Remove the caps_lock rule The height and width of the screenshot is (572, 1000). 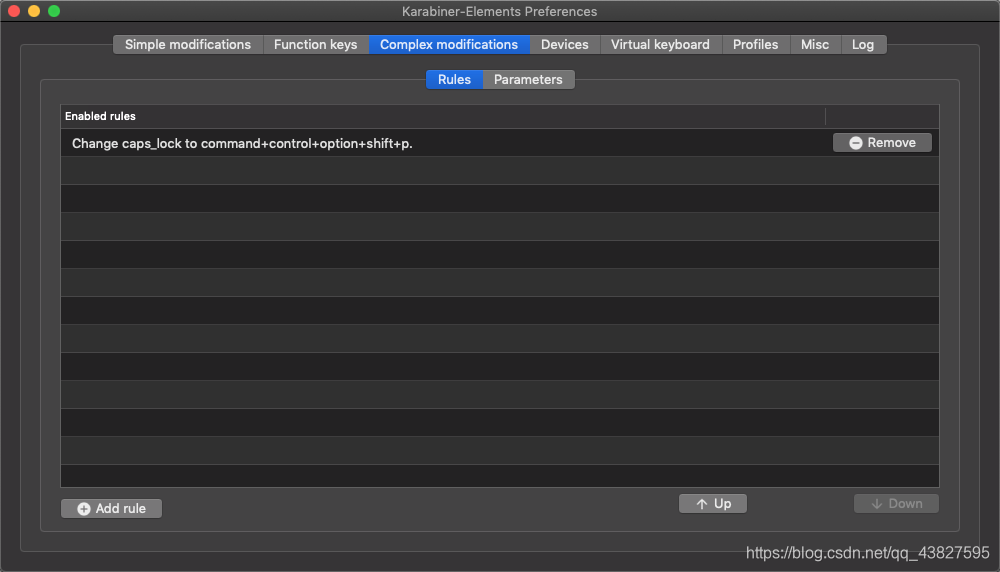pyautogui.click(x=882, y=143)
